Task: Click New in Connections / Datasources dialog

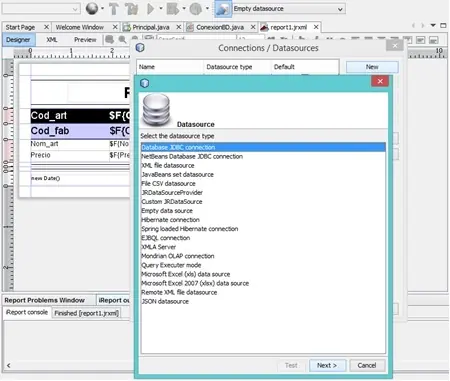Action: click(372, 67)
